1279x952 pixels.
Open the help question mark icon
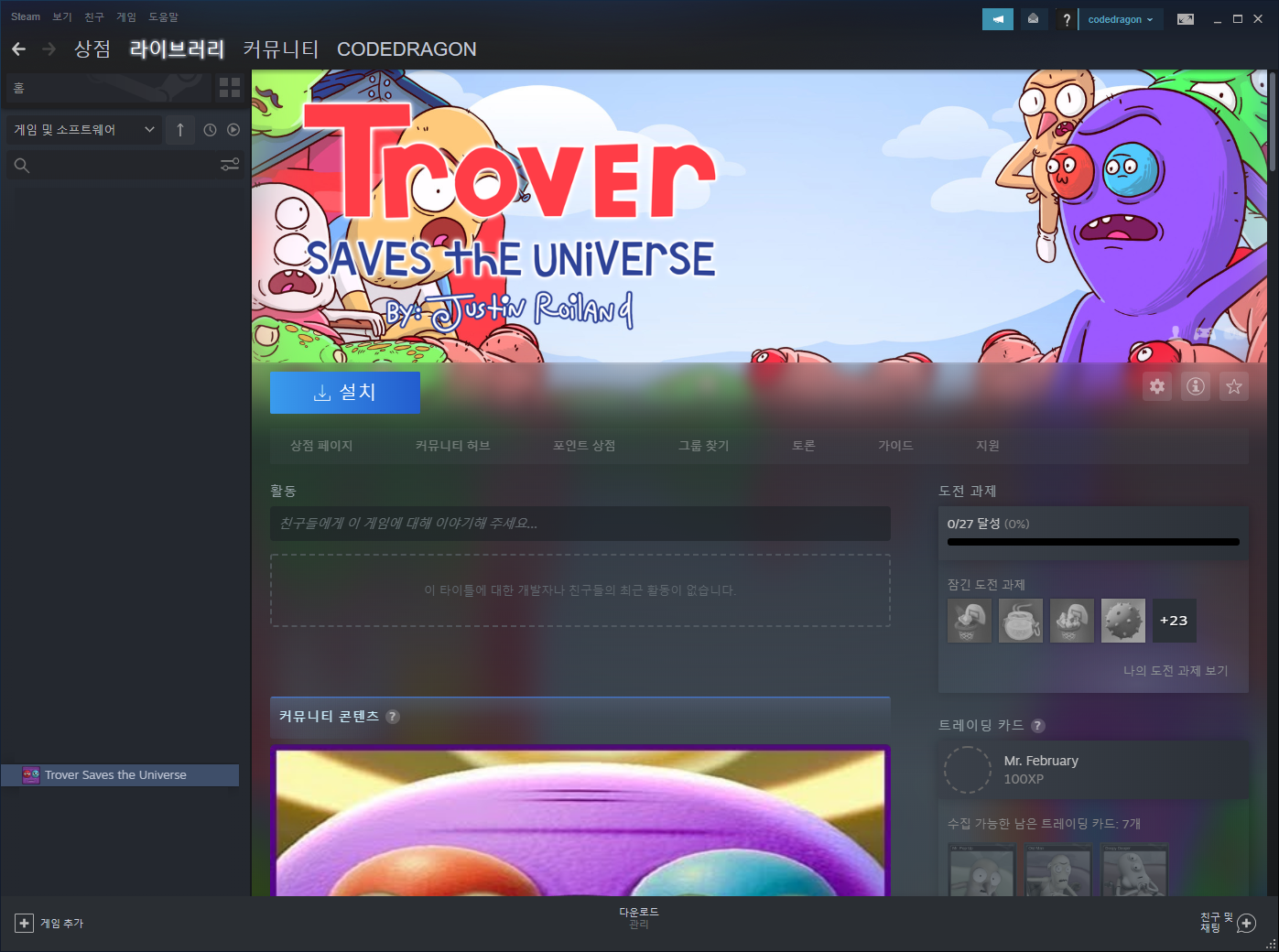point(1066,19)
